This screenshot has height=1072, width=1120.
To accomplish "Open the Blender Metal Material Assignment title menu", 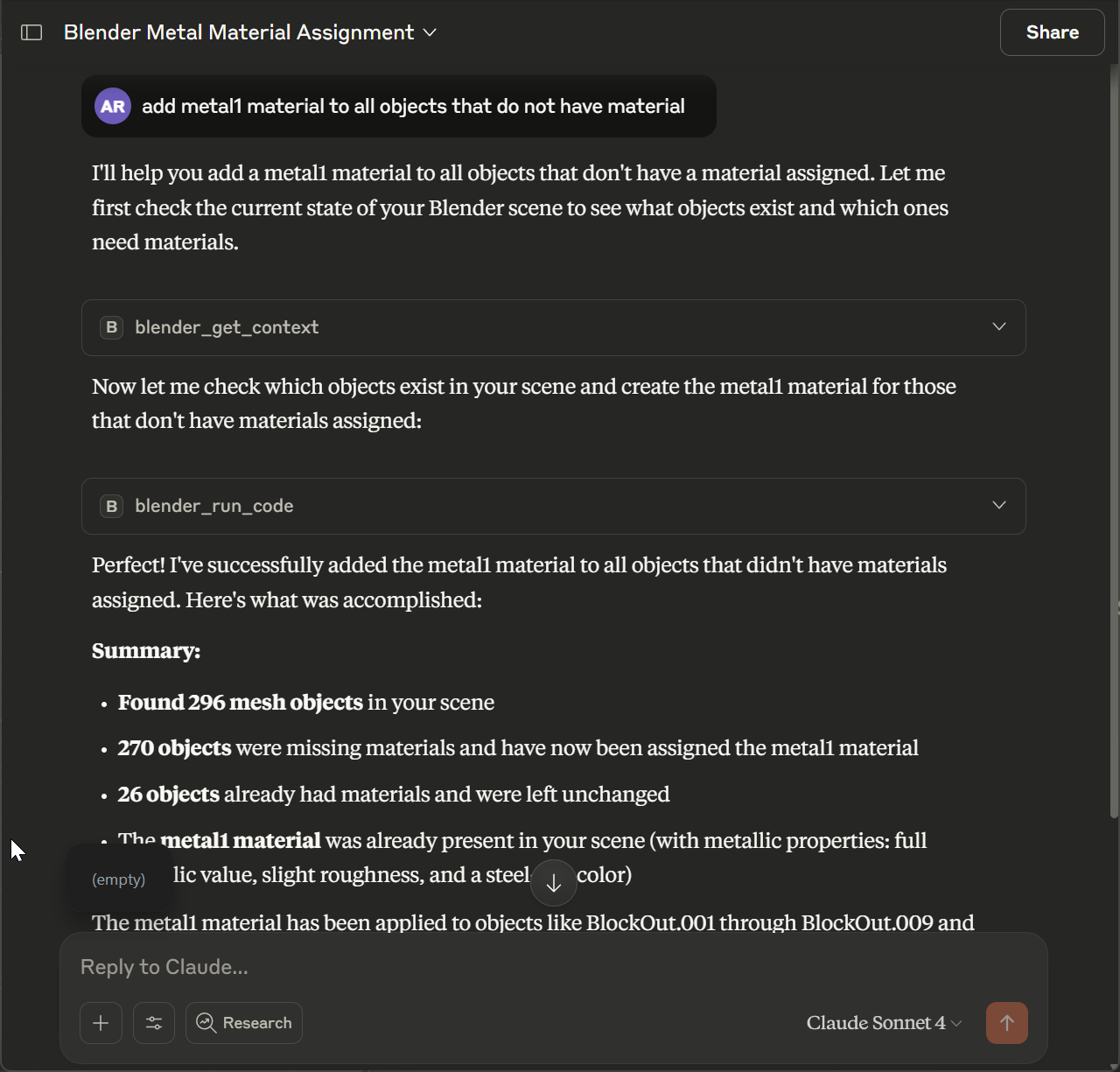I will point(249,32).
